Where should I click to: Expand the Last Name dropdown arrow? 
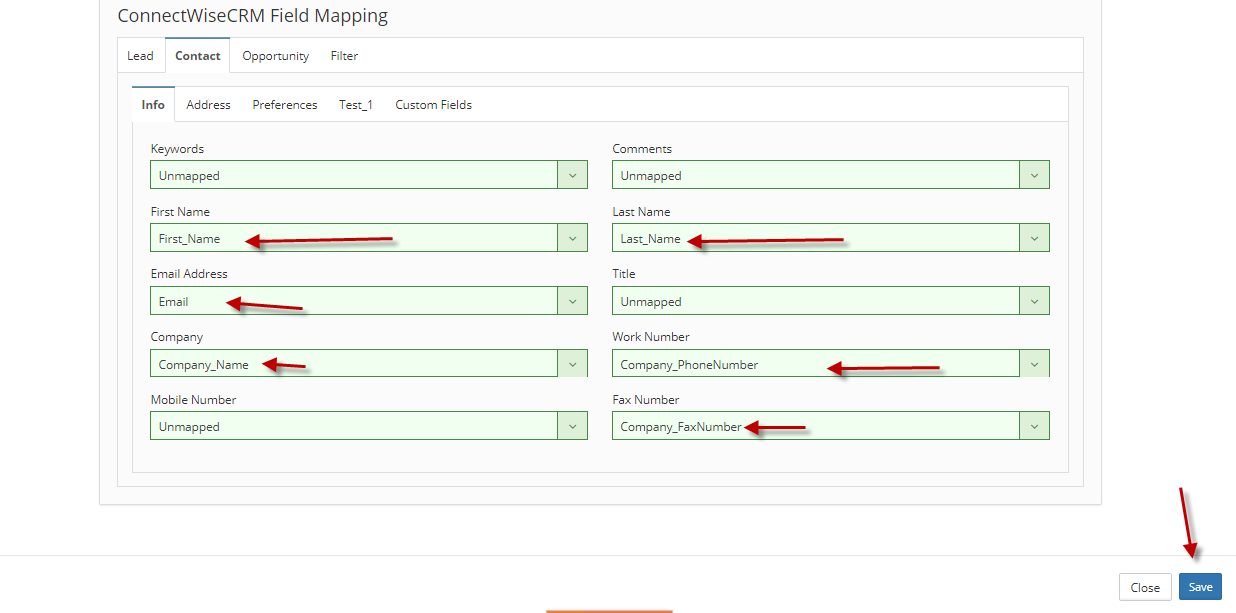pyautogui.click(x=1035, y=238)
